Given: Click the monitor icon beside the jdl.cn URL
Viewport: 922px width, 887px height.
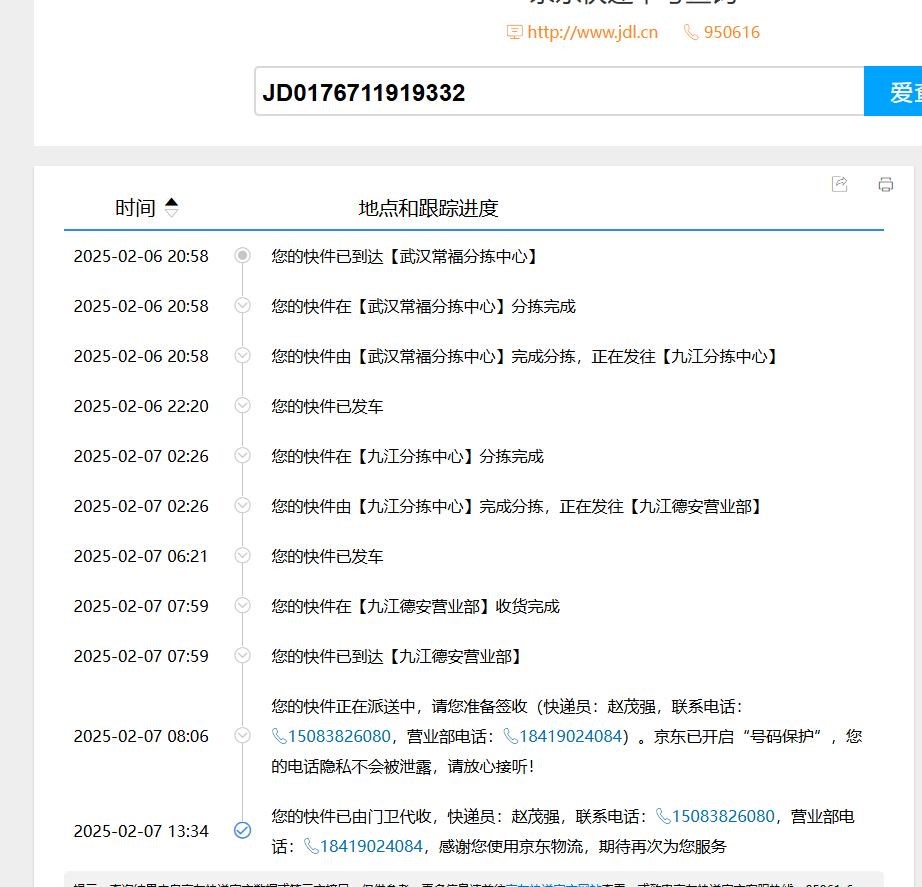Looking at the screenshot, I should pos(515,32).
